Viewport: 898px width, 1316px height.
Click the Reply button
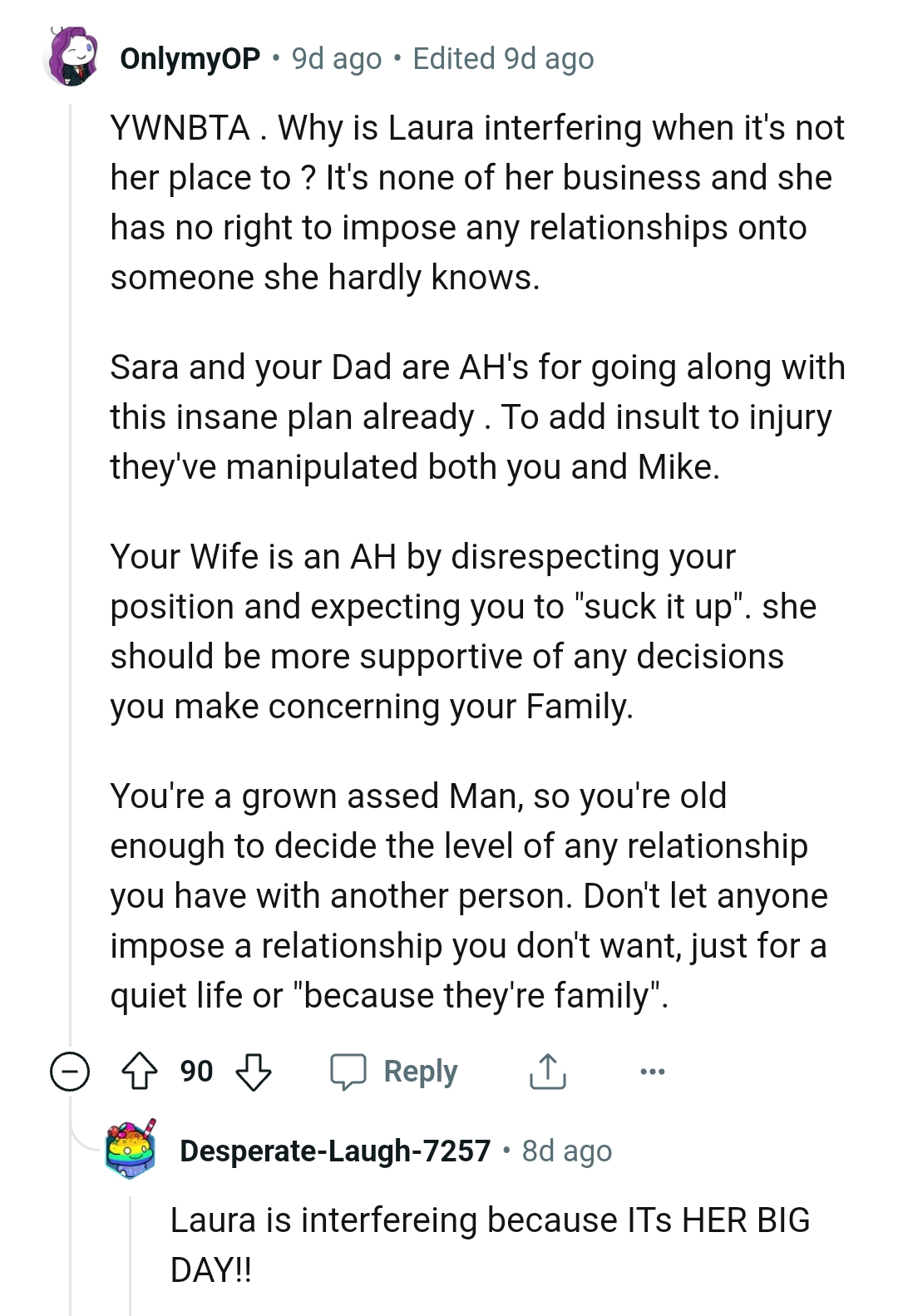click(420, 1072)
